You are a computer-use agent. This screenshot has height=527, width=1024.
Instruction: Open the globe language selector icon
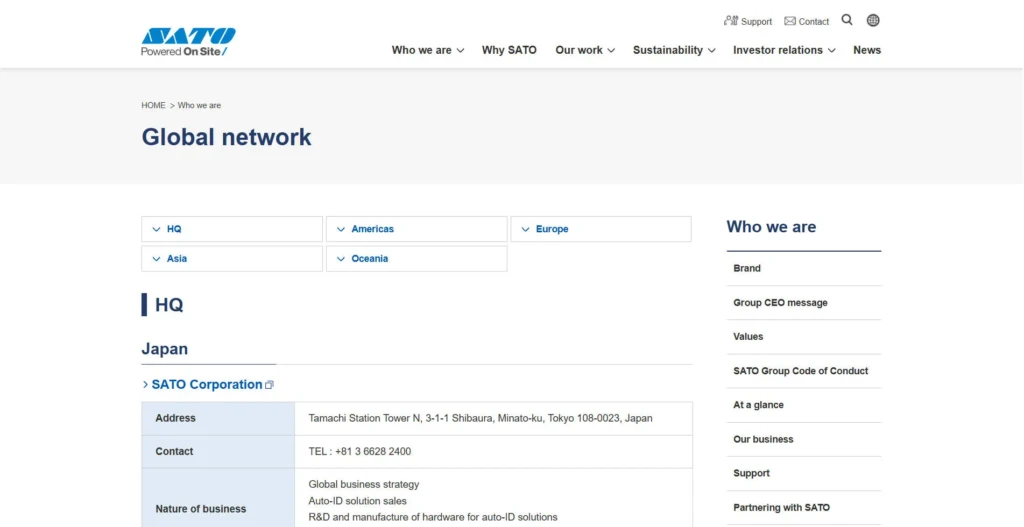[x=873, y=20]
